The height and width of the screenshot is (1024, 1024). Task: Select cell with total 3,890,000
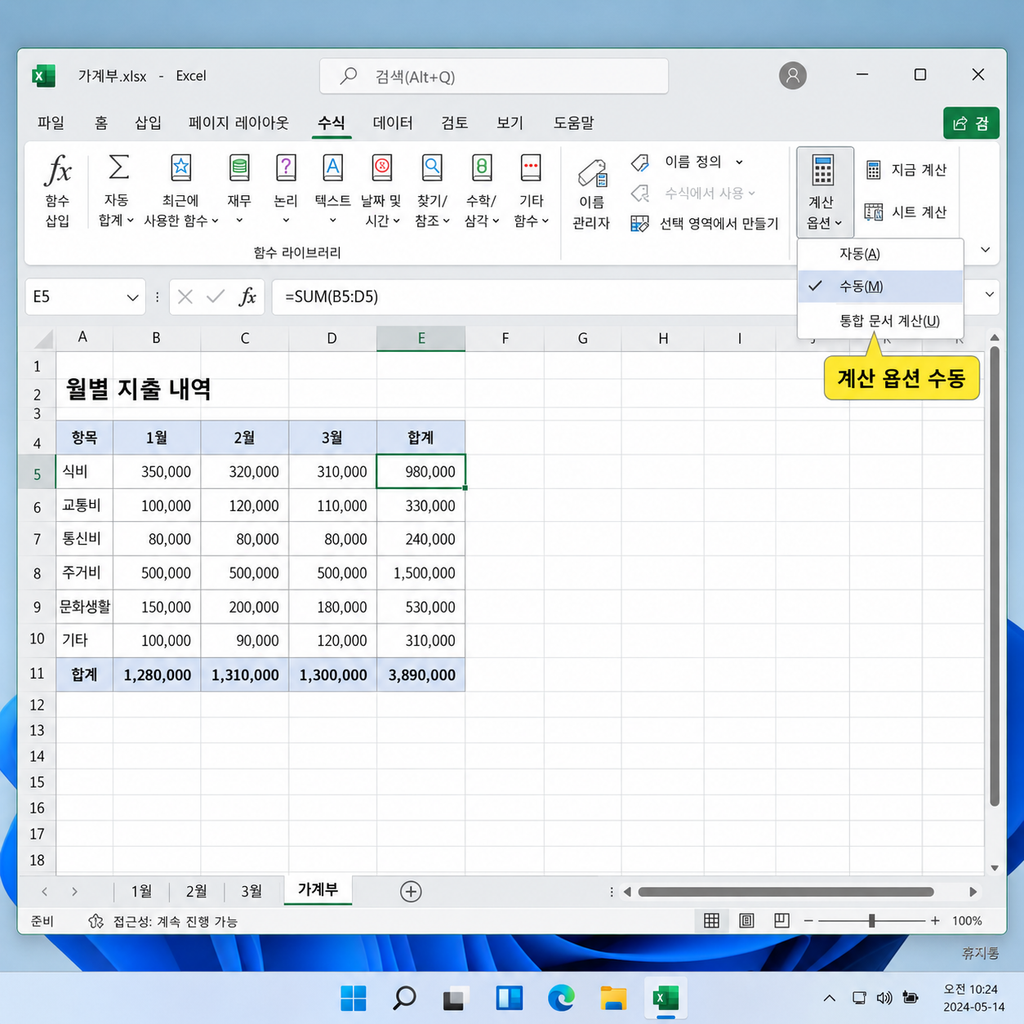coord(421,675)
